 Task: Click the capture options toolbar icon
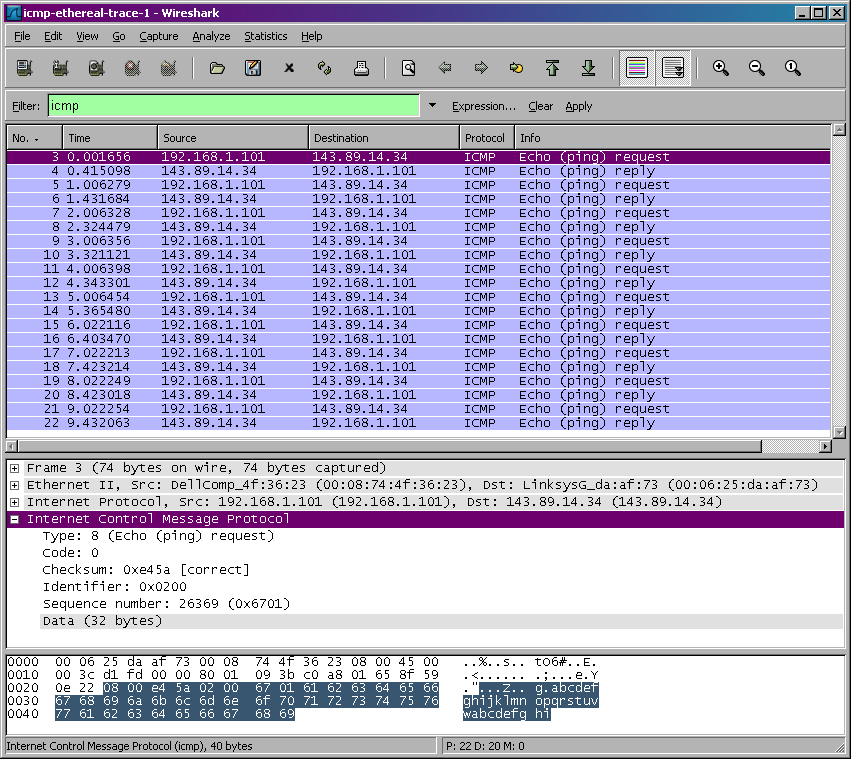click(60, 68)
